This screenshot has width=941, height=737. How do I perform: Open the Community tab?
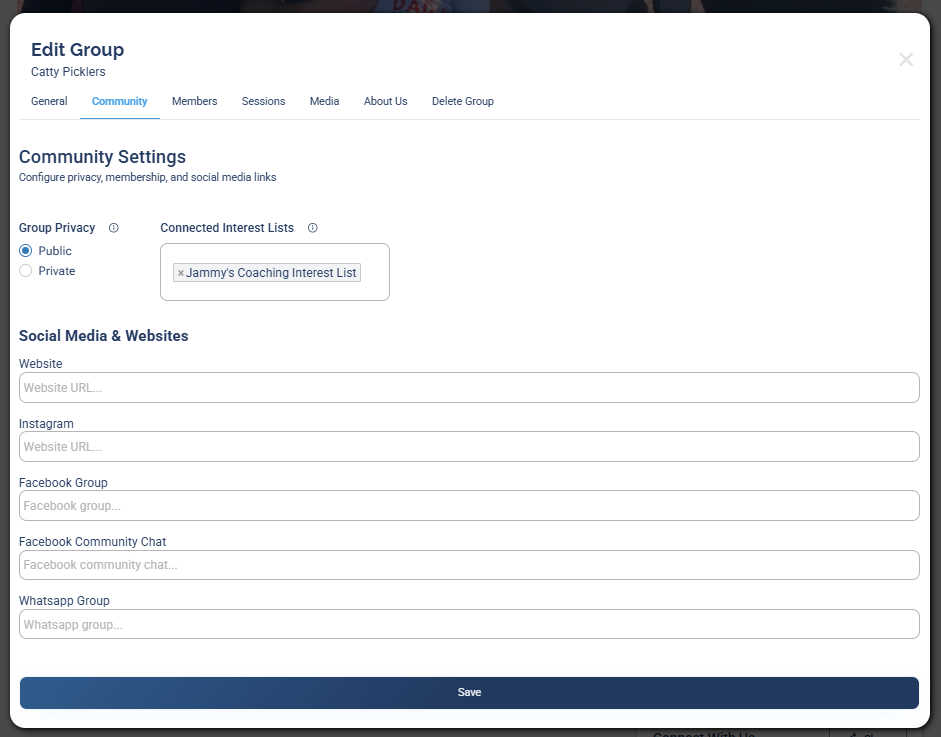coord(119,101)
